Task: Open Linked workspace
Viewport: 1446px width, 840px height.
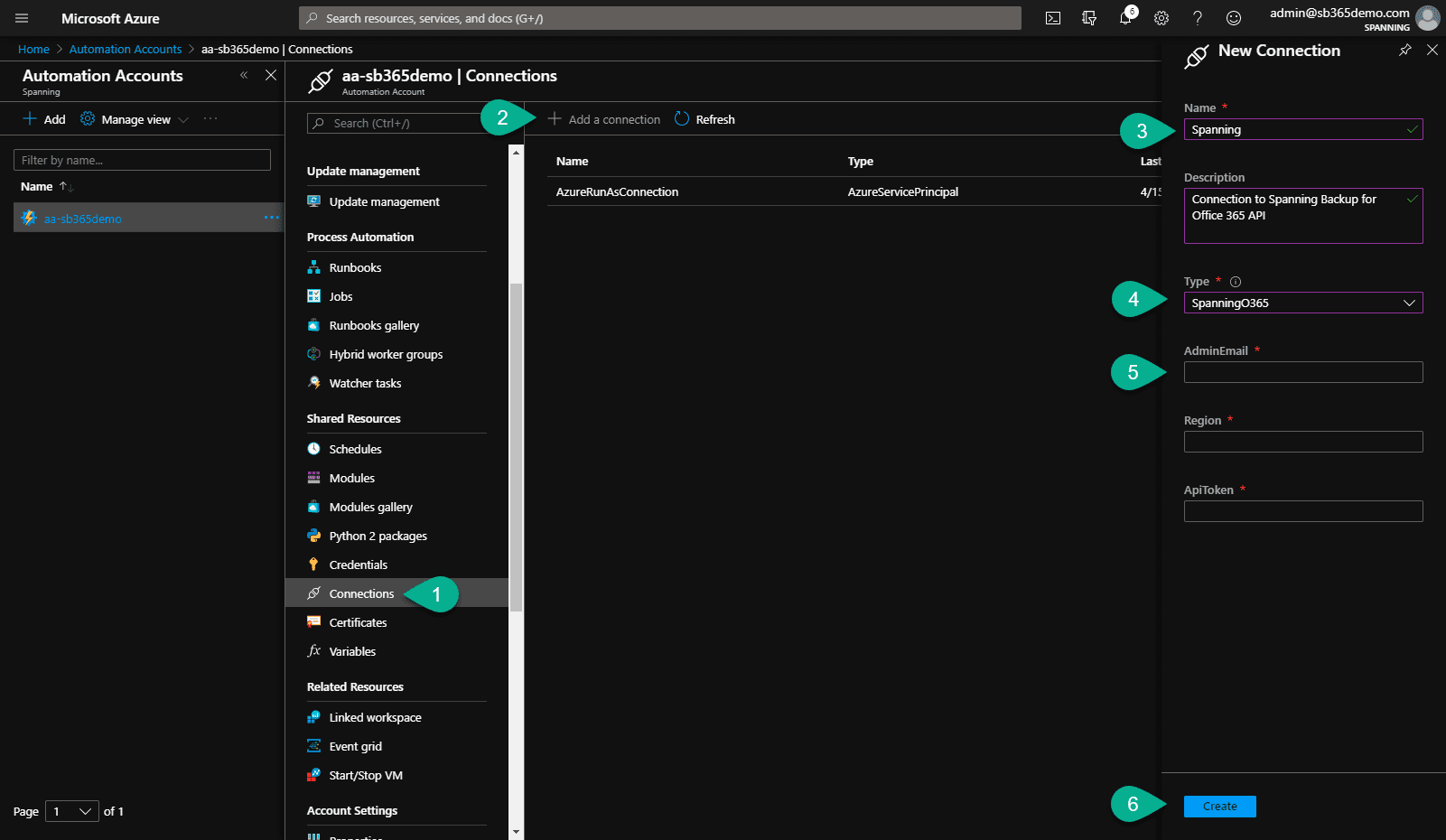Action: (375, 717)
